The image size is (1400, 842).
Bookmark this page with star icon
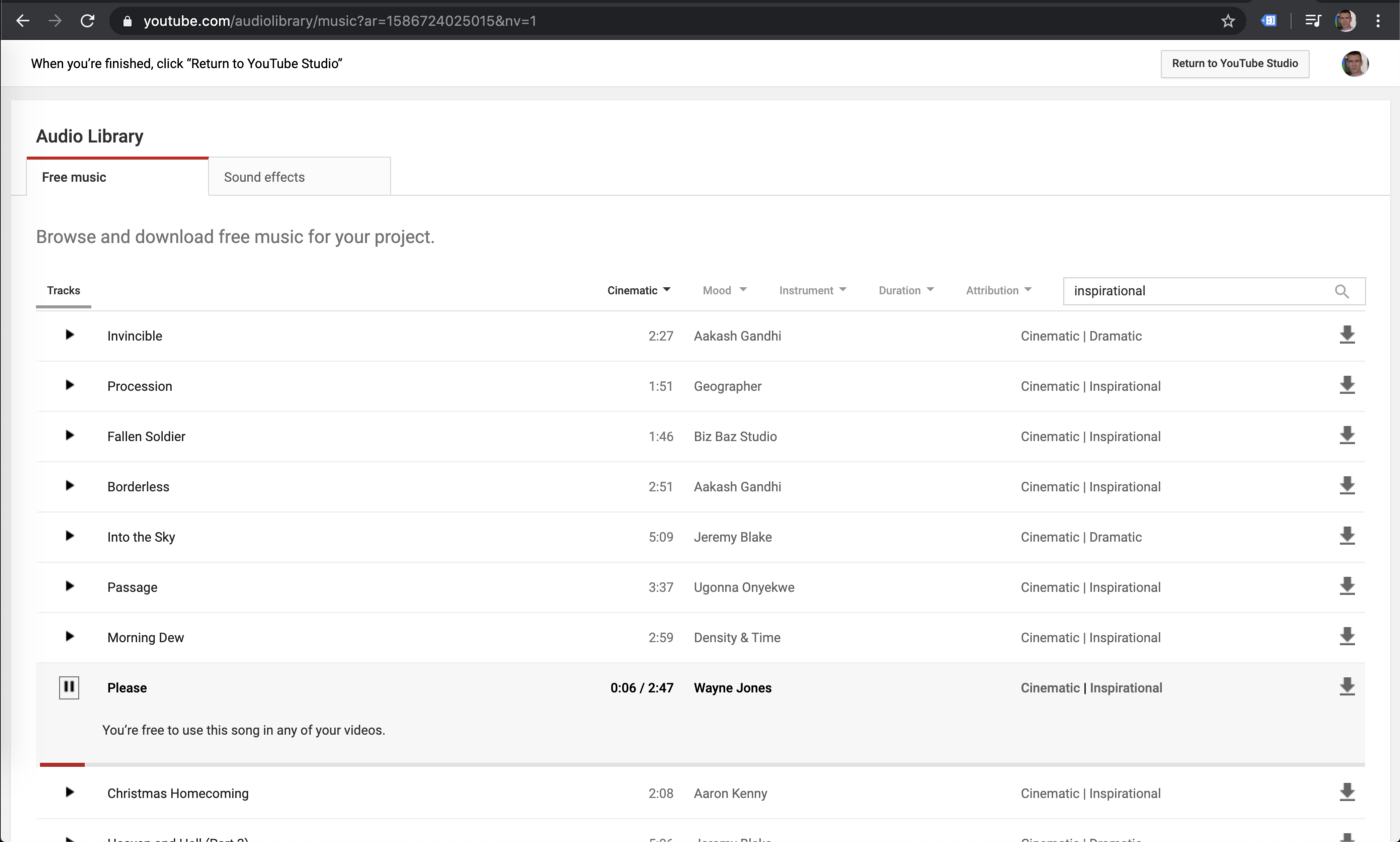[1228, 20]
